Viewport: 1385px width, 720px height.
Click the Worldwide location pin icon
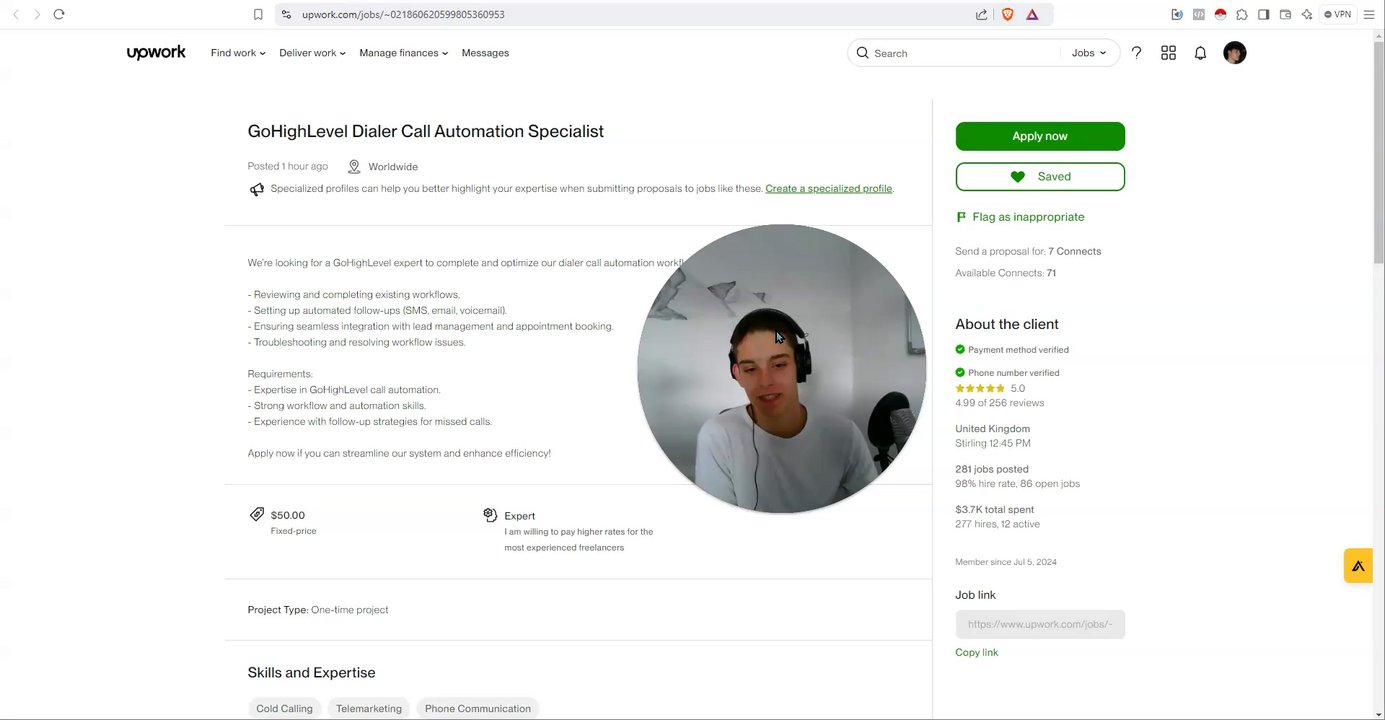(x=354, y=167)
